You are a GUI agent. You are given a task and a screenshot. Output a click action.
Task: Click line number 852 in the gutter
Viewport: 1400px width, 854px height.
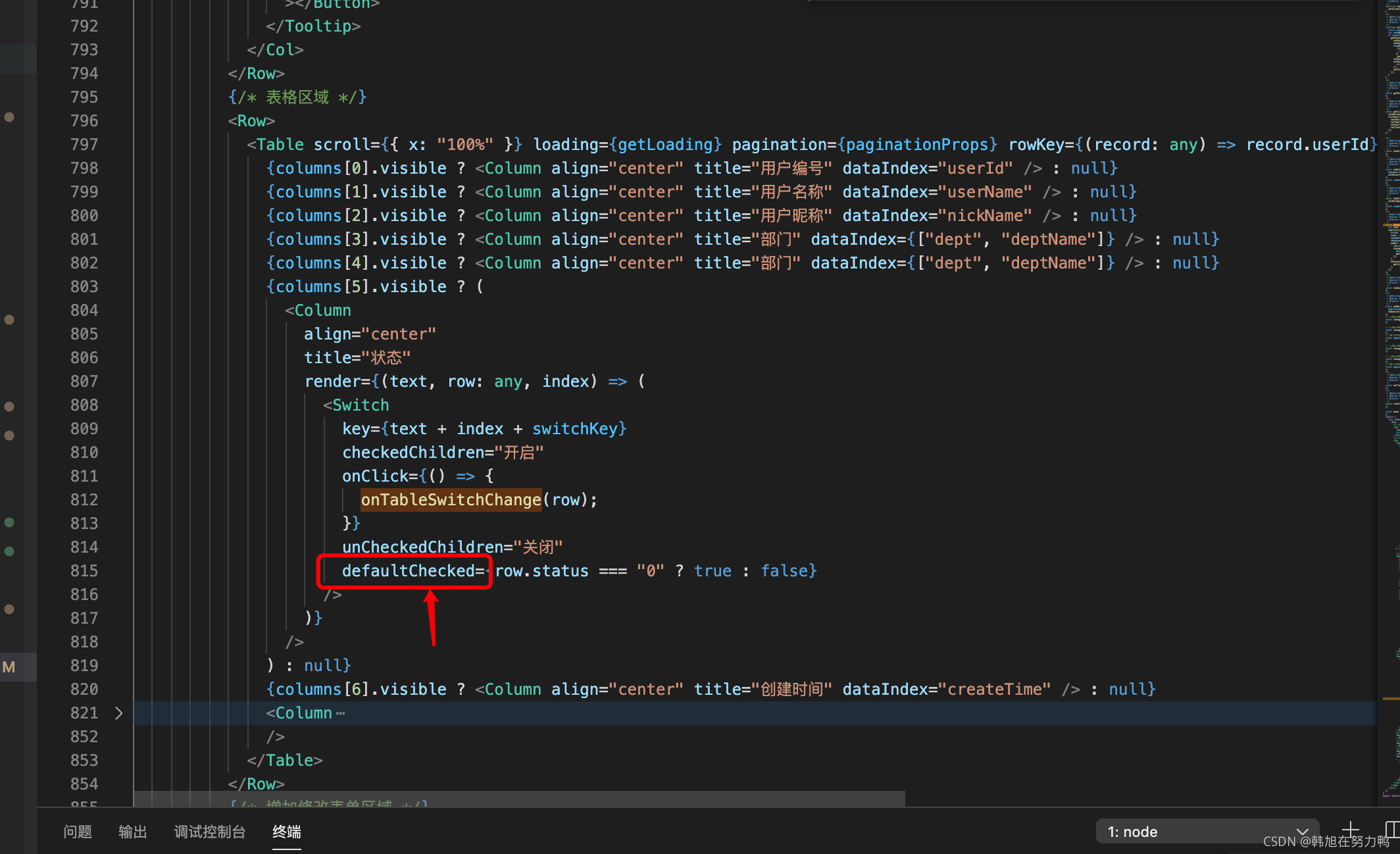pos(84,737)
